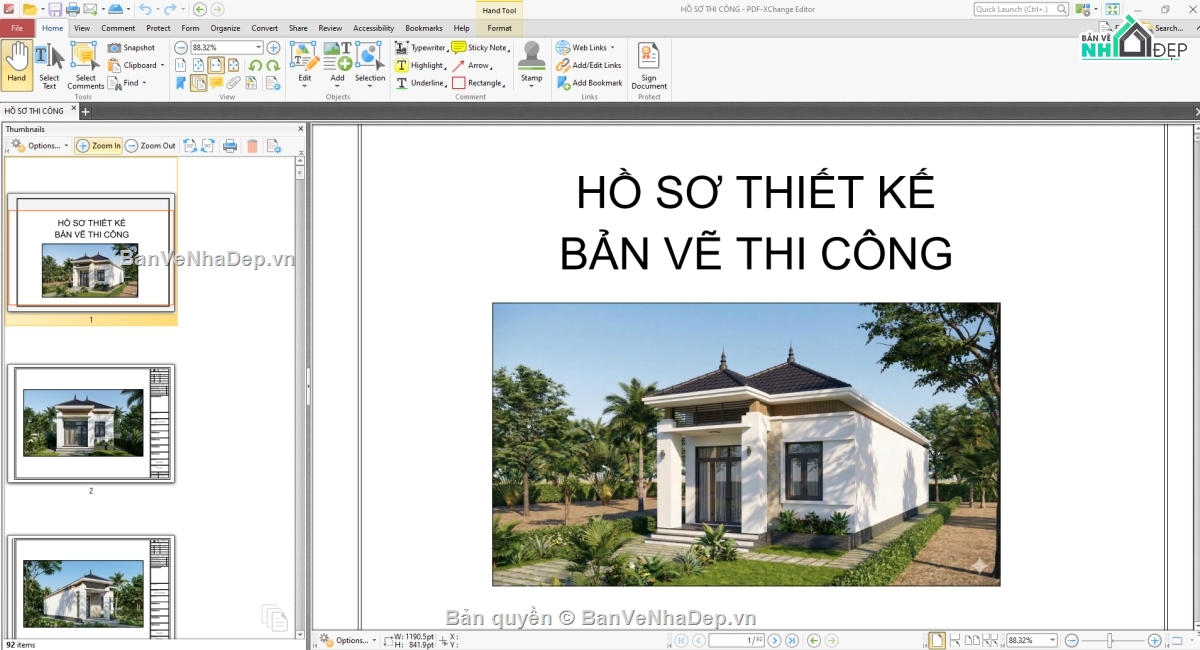Choose the Rectangle drawing tool

(x=478, y=83)
